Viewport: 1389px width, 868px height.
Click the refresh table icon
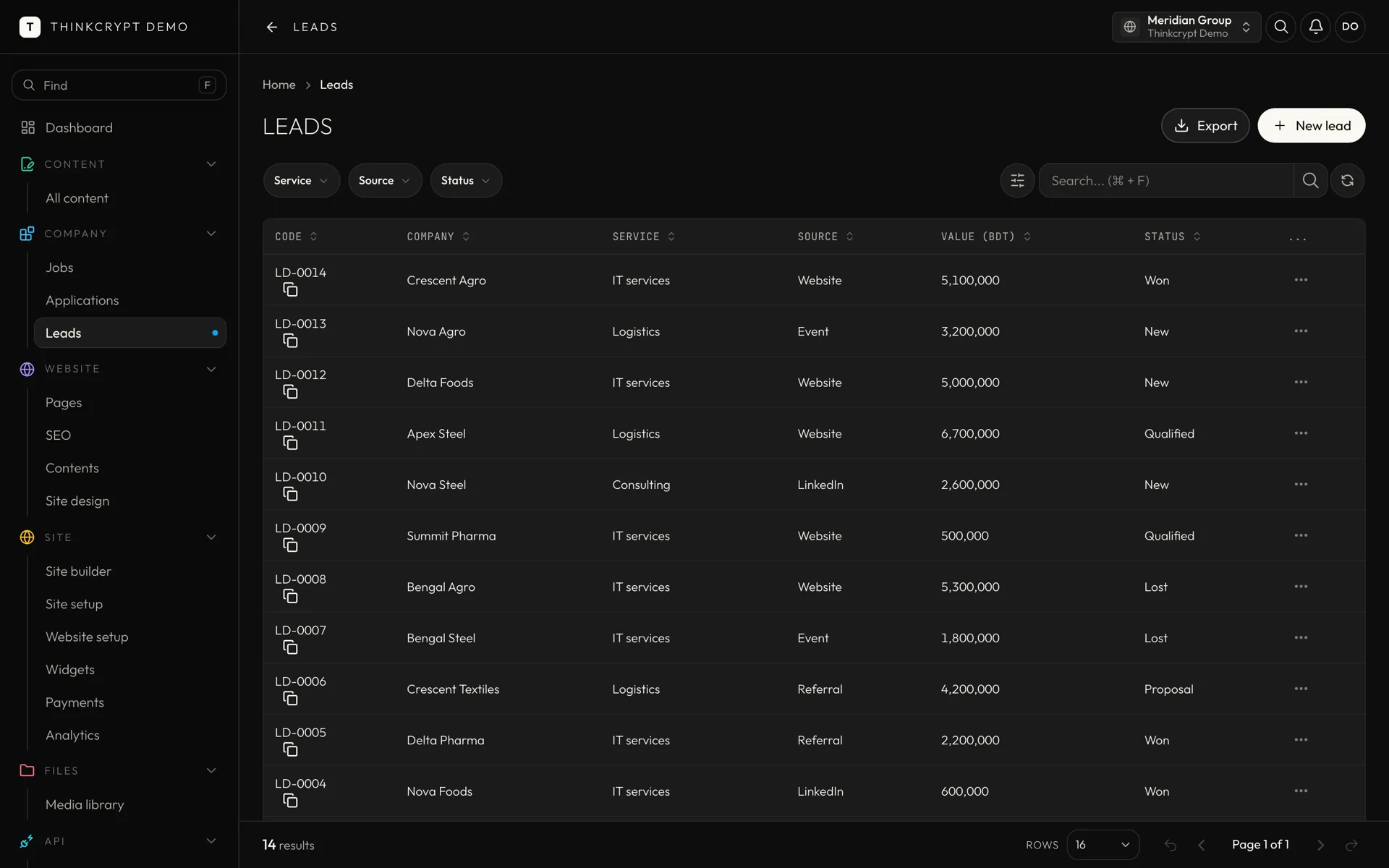[1347, 181]
